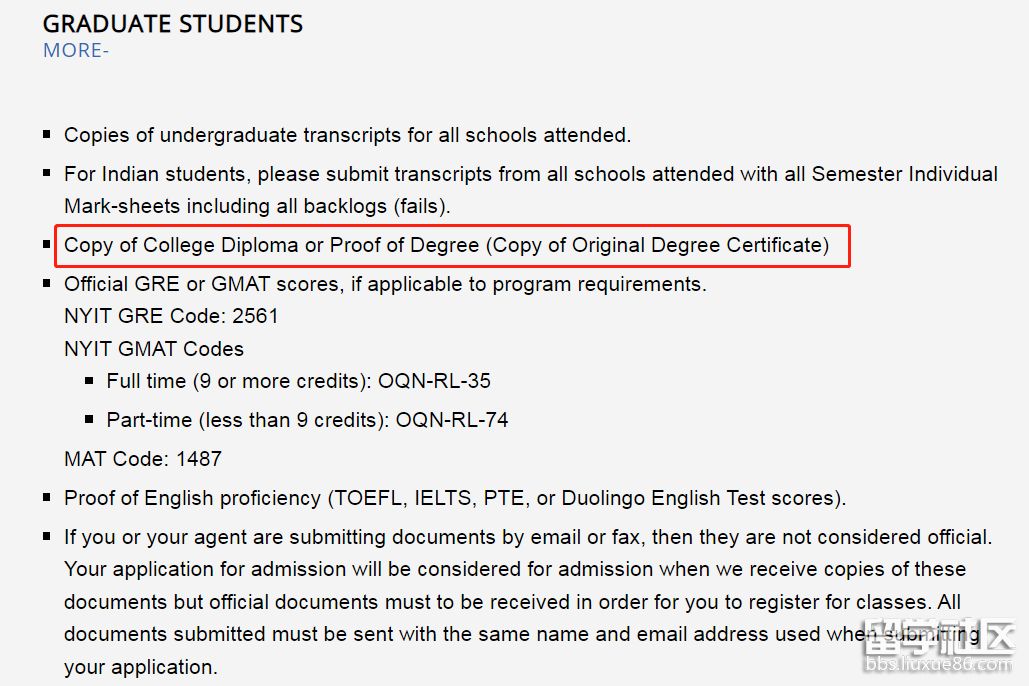Viewport: 1029px width, 686px height.
Task: Click the bullet before 'If you or your agent'
Action: click(x=47, y=536)
